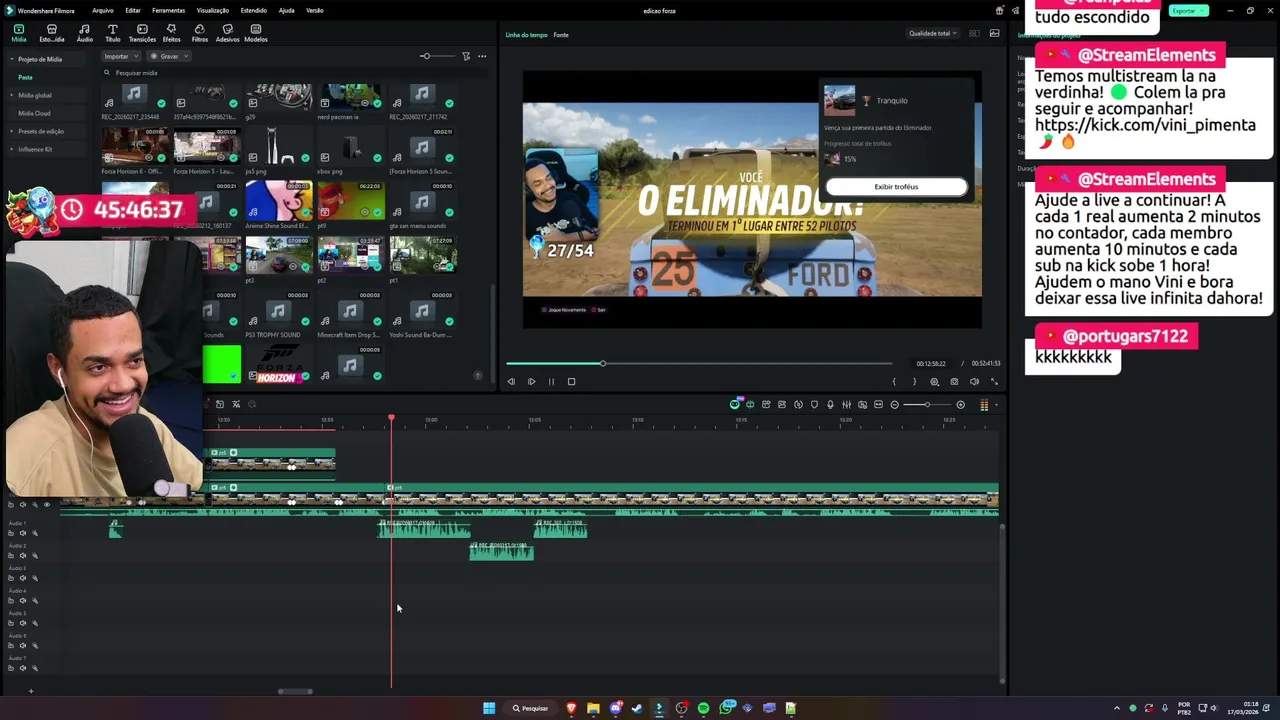Mute the Áudio 1 track
The width and height of the screenshot is (1280, 720).
[x=22, y=533]
